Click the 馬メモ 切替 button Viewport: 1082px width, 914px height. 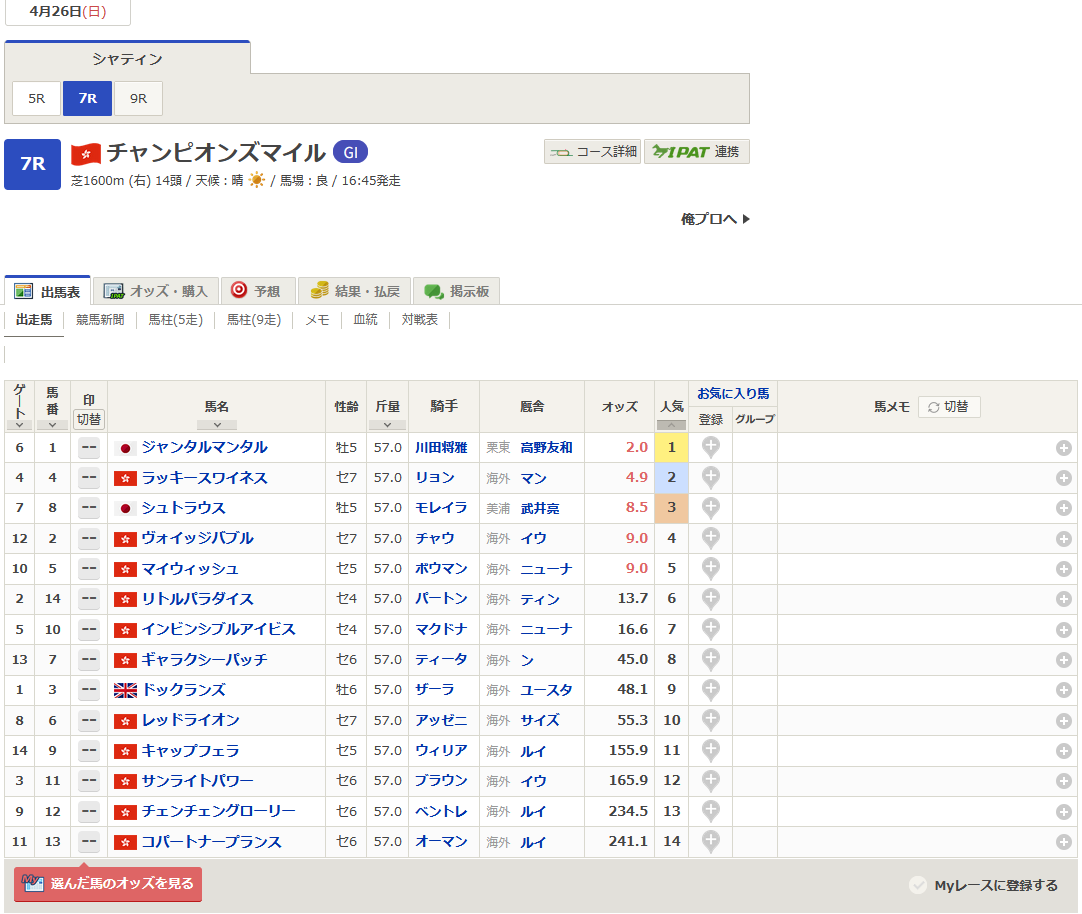click(x=949, y=407)
